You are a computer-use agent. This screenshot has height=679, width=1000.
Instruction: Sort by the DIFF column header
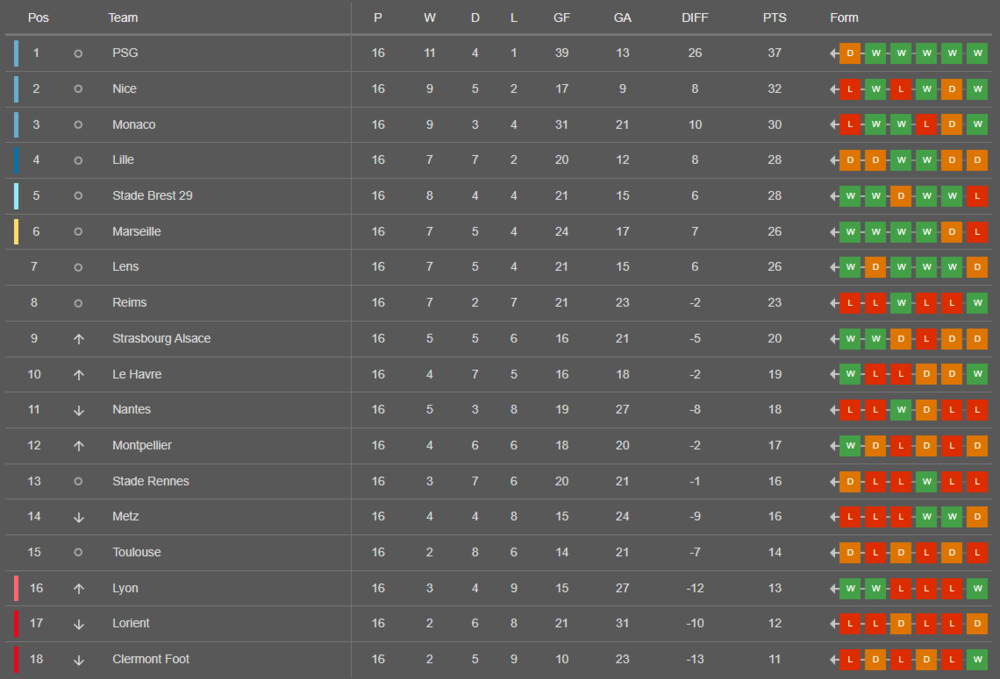click(x=694, y=18)
